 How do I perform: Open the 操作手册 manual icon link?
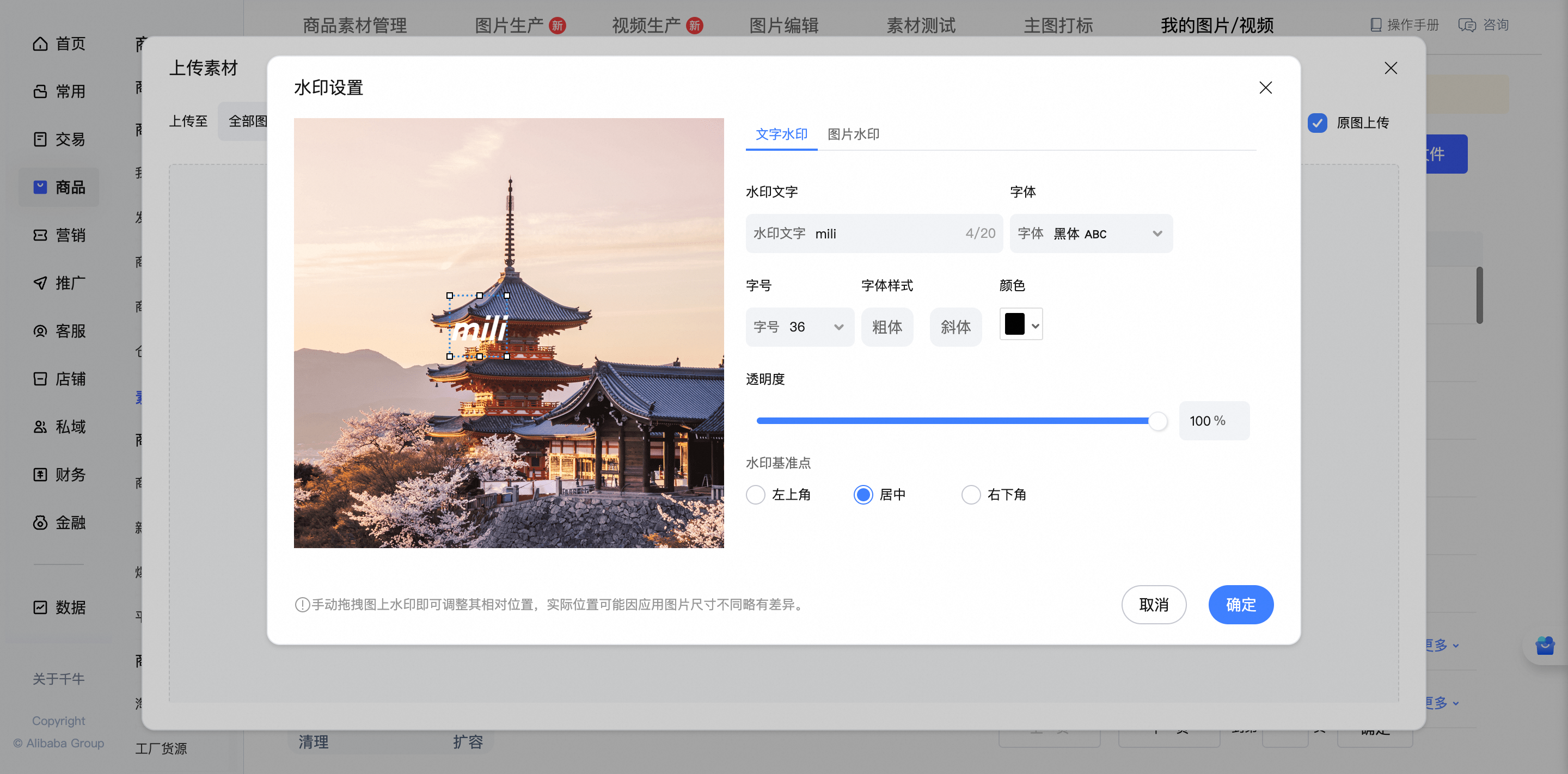1404,25
